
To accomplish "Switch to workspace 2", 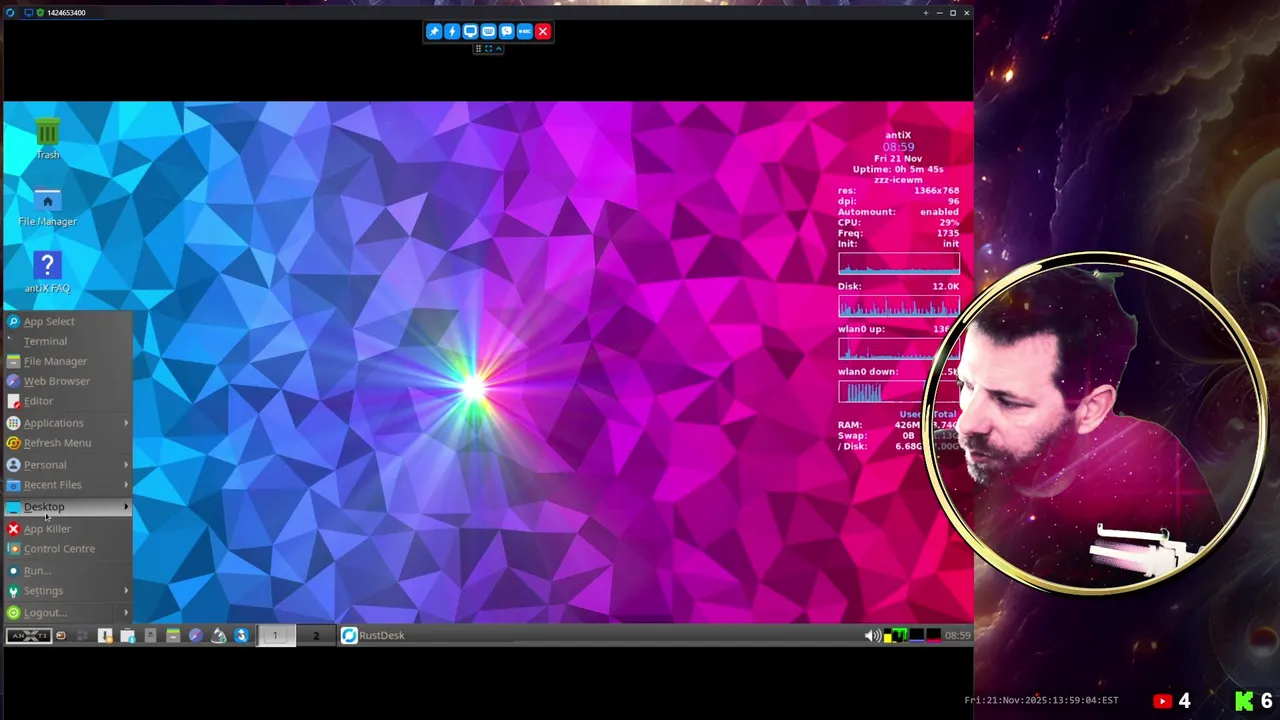I will (x=316, y=635).
